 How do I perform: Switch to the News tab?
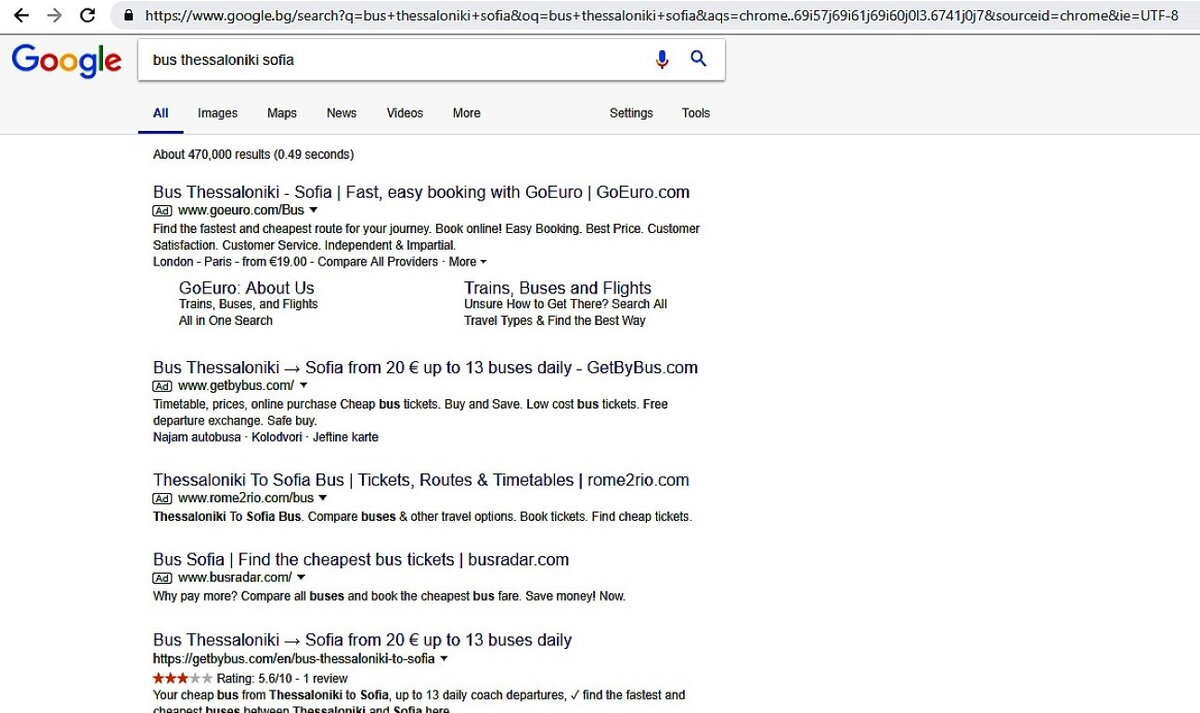click(341, 113)
